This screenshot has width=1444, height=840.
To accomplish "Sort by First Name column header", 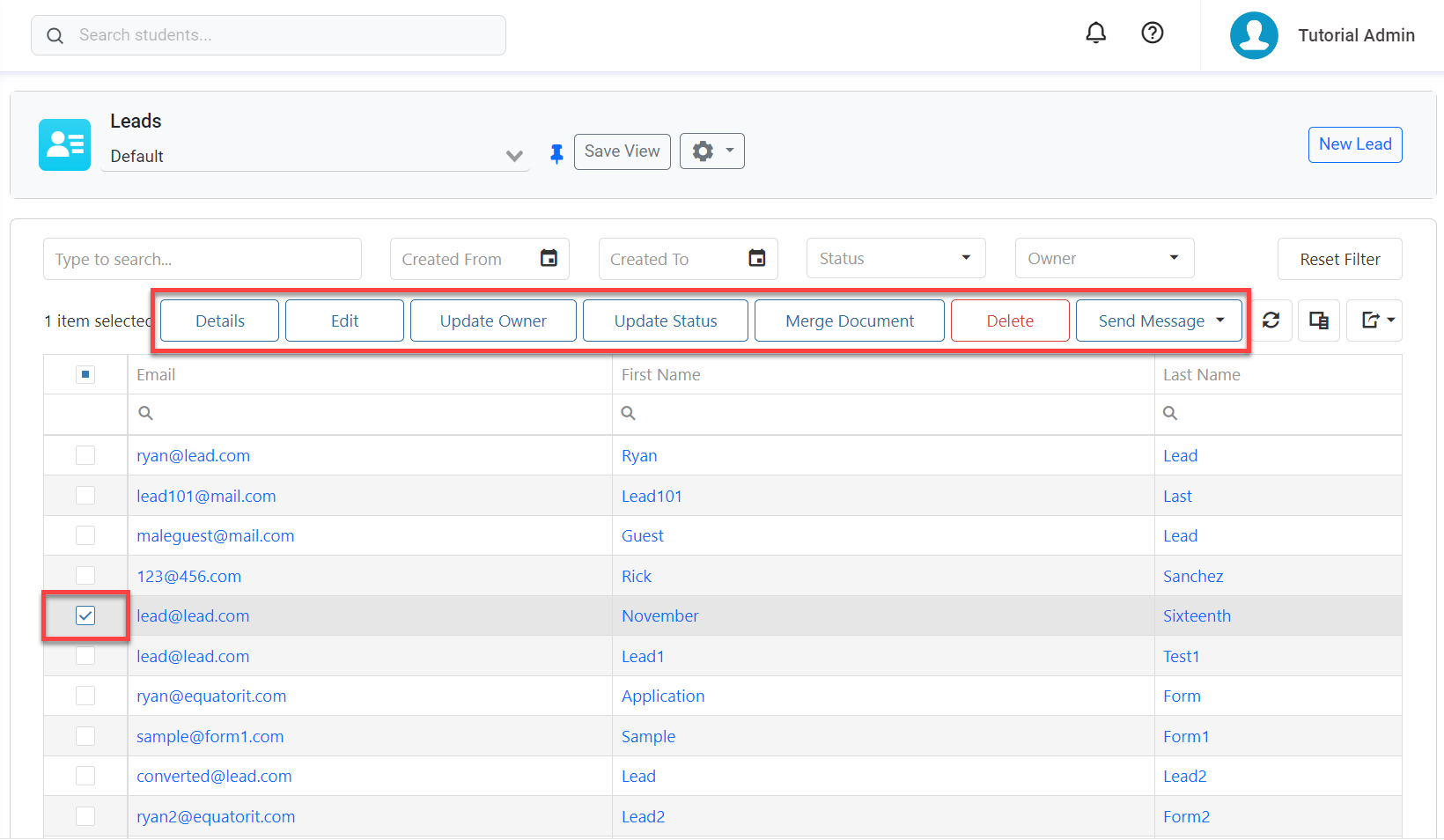I will (661, 374).
